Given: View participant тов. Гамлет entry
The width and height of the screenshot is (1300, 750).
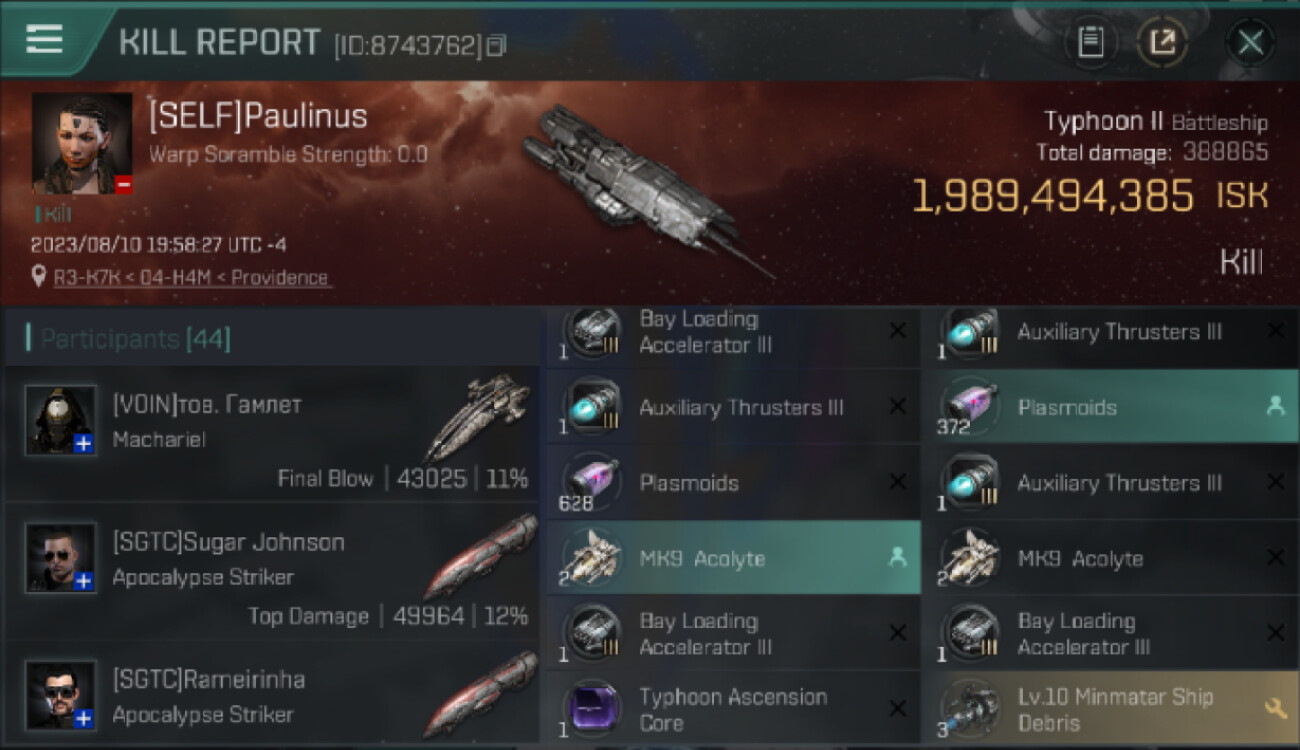Looking at the screenshot, I should [272, 434].
